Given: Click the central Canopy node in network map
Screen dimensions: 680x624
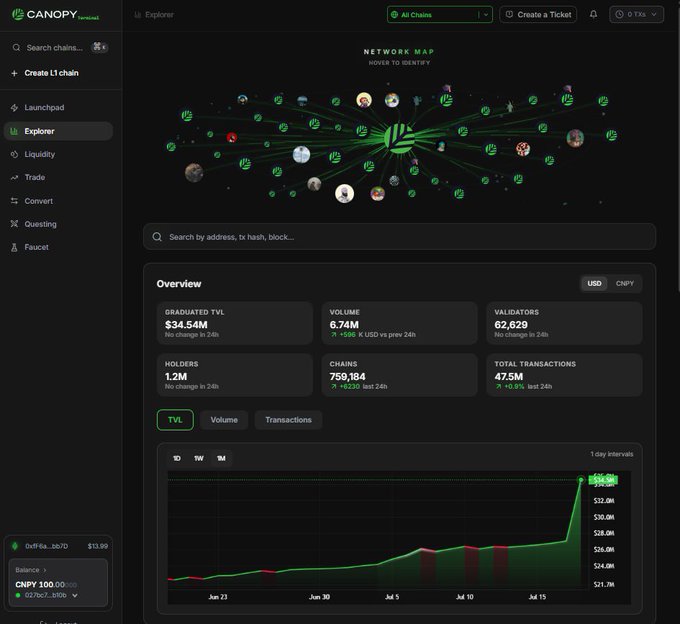Looking at the screenshot, I should pos(399,138).
